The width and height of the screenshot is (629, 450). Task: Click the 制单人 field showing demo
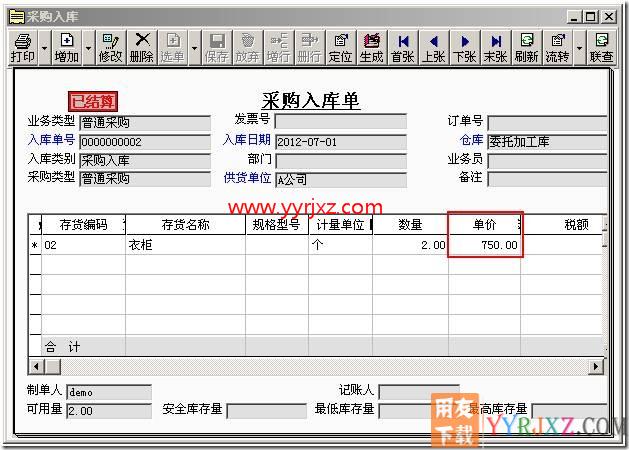pyautogui.click(x=109, y=392)
